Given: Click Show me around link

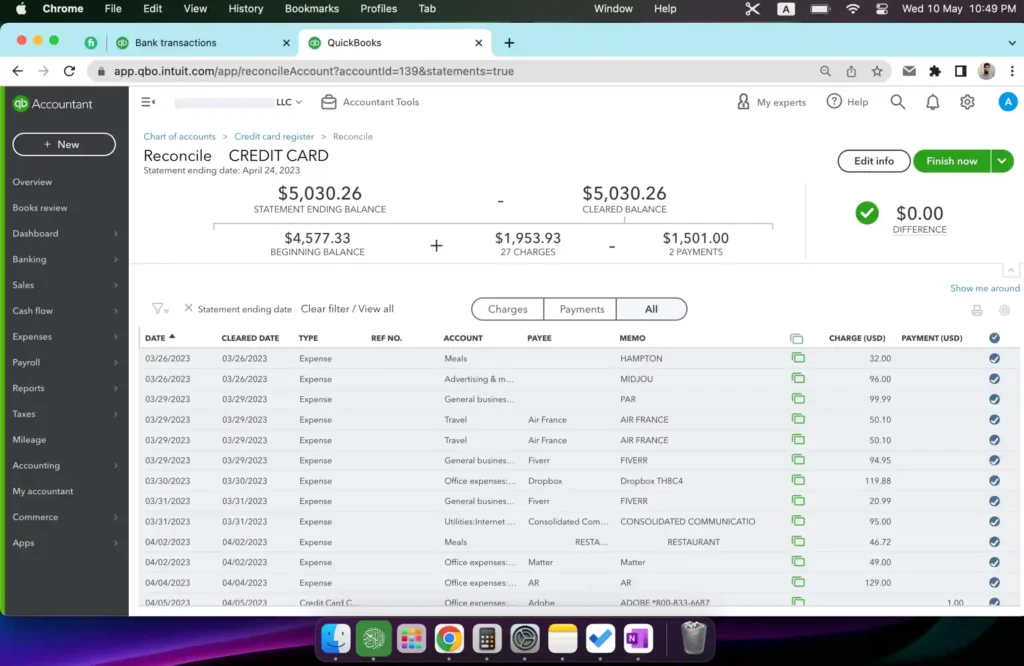Looking at the screenshot, I should click(x=984, y=288).
